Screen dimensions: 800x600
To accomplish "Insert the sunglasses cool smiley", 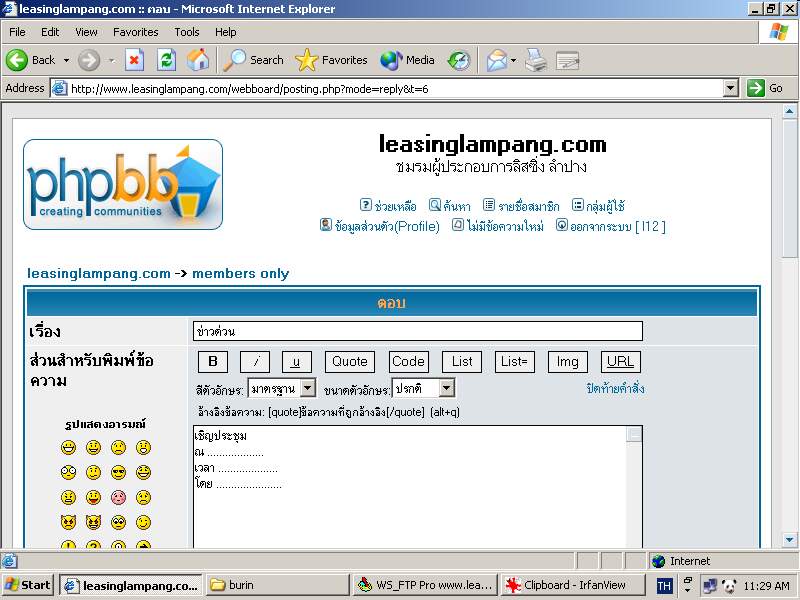I will (x=119, y=472).
